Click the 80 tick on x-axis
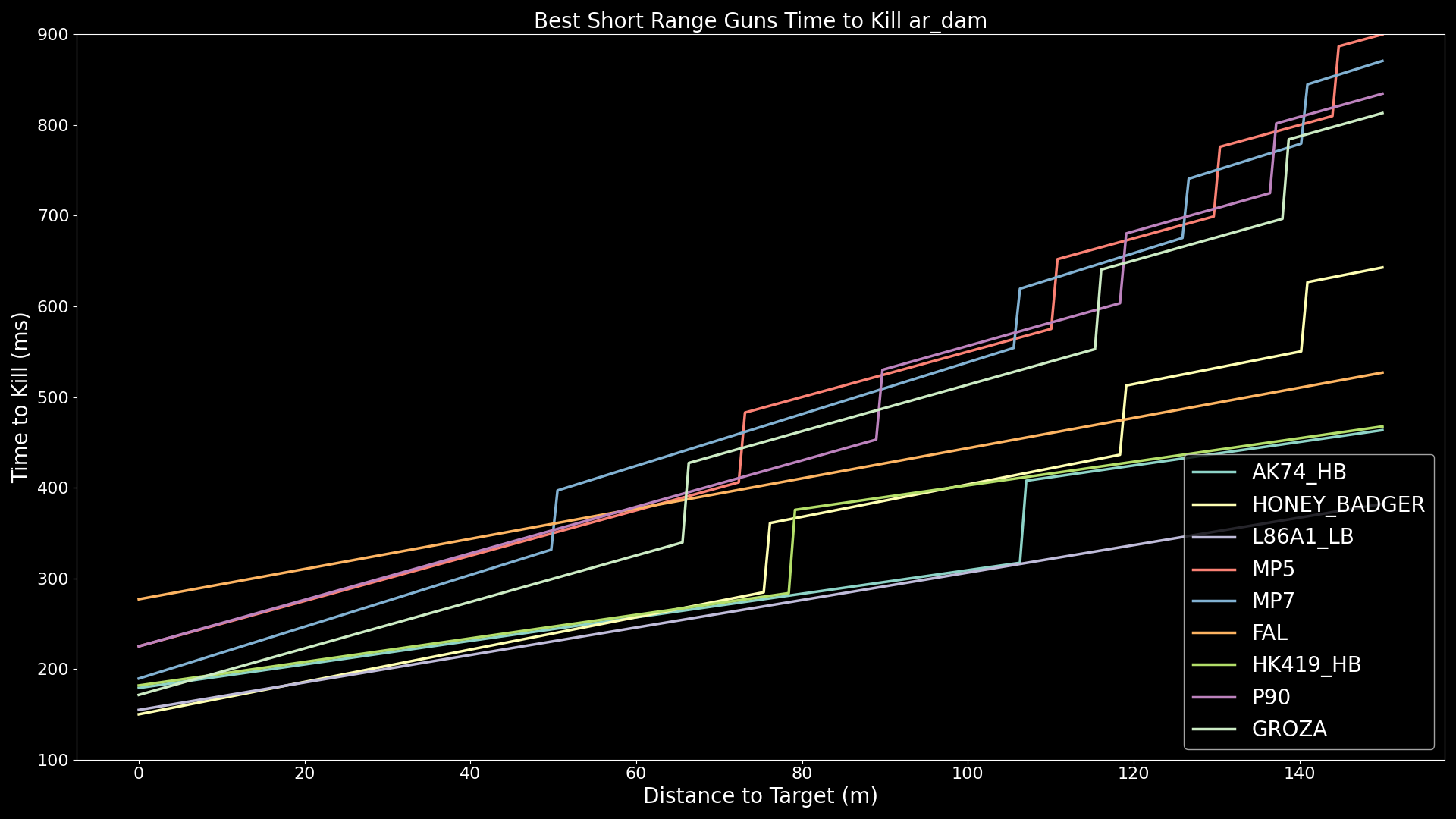The image size is (1456, 819). tap(802, 773)
